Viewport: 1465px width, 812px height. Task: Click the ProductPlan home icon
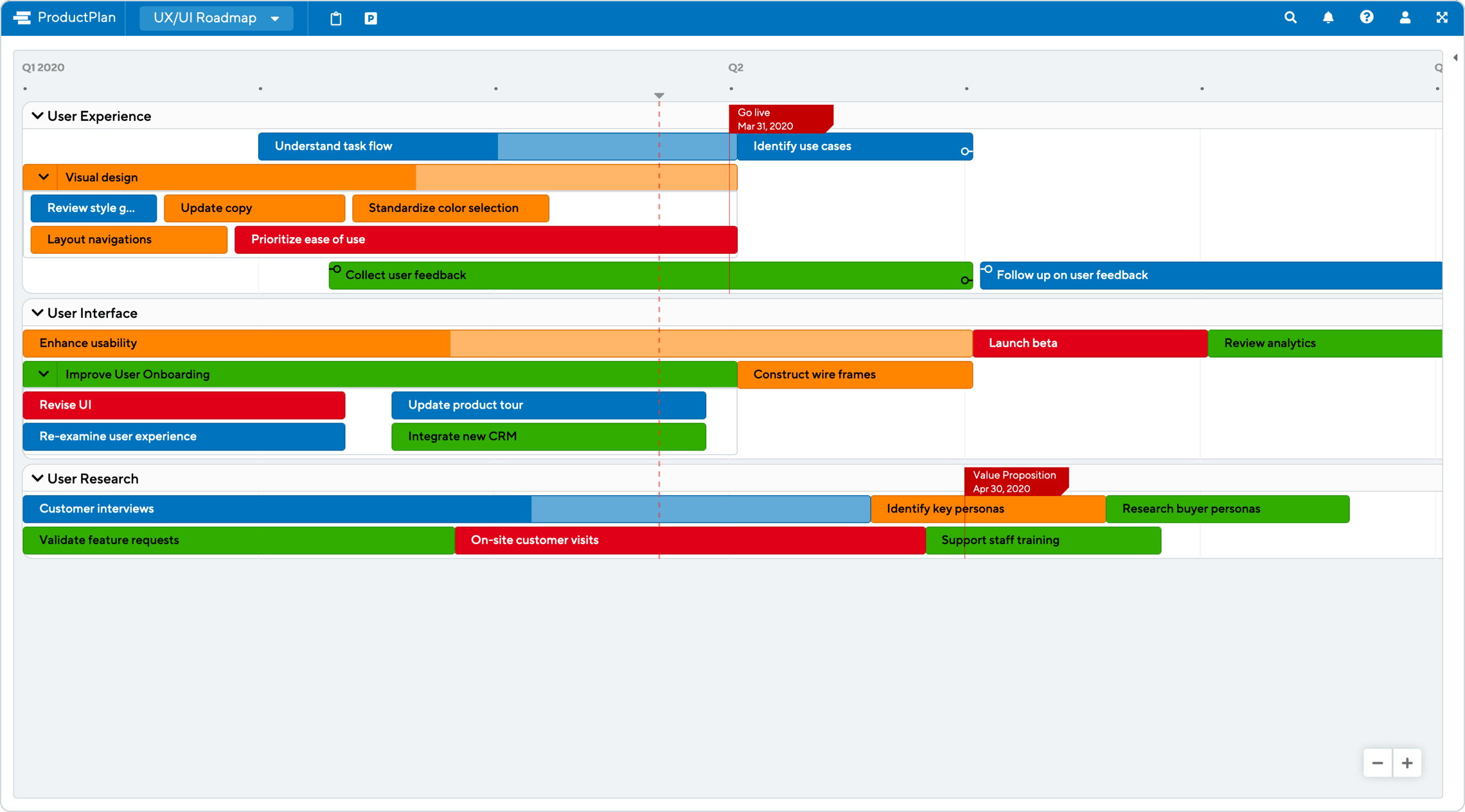coord(21,17)
